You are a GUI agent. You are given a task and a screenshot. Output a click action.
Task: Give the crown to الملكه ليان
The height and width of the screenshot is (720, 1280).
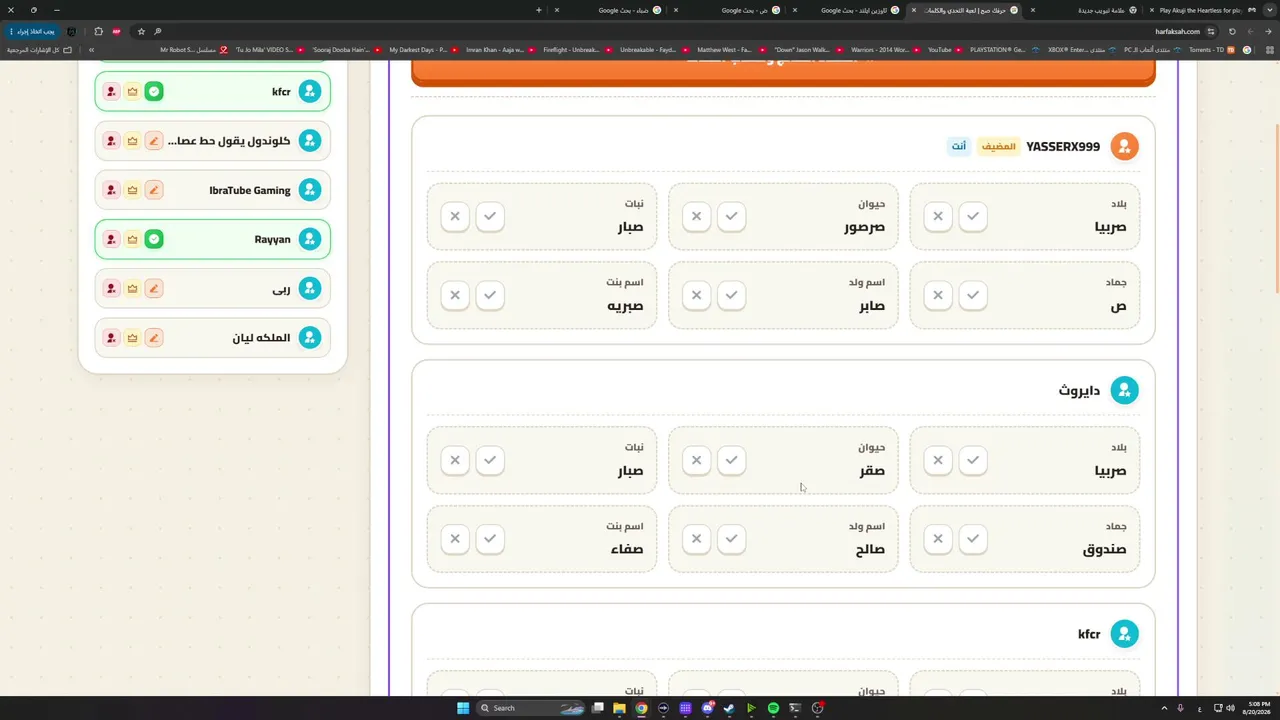[x=132, y=338]
